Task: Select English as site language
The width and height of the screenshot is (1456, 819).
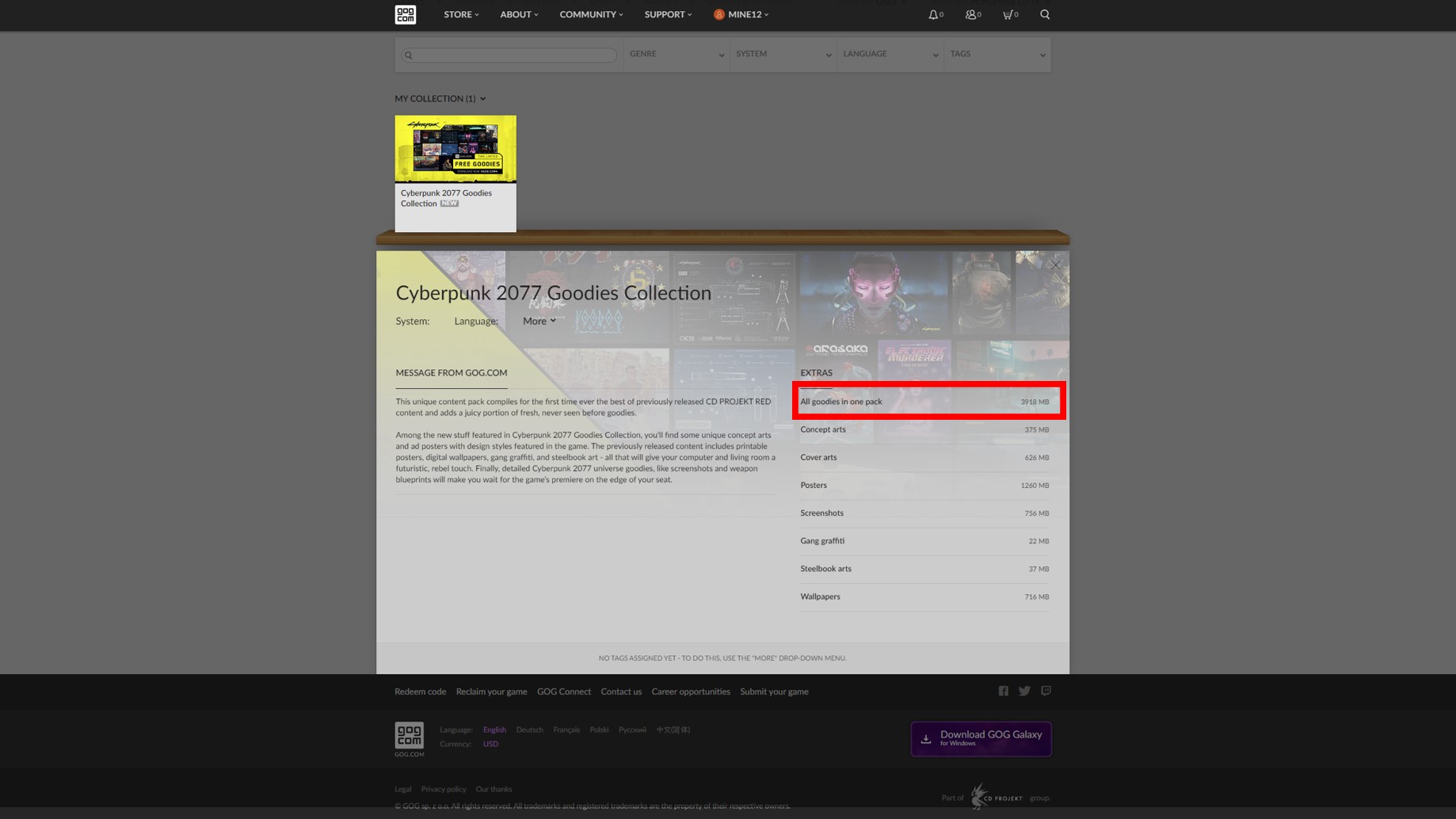Action: tap(494, 729)
